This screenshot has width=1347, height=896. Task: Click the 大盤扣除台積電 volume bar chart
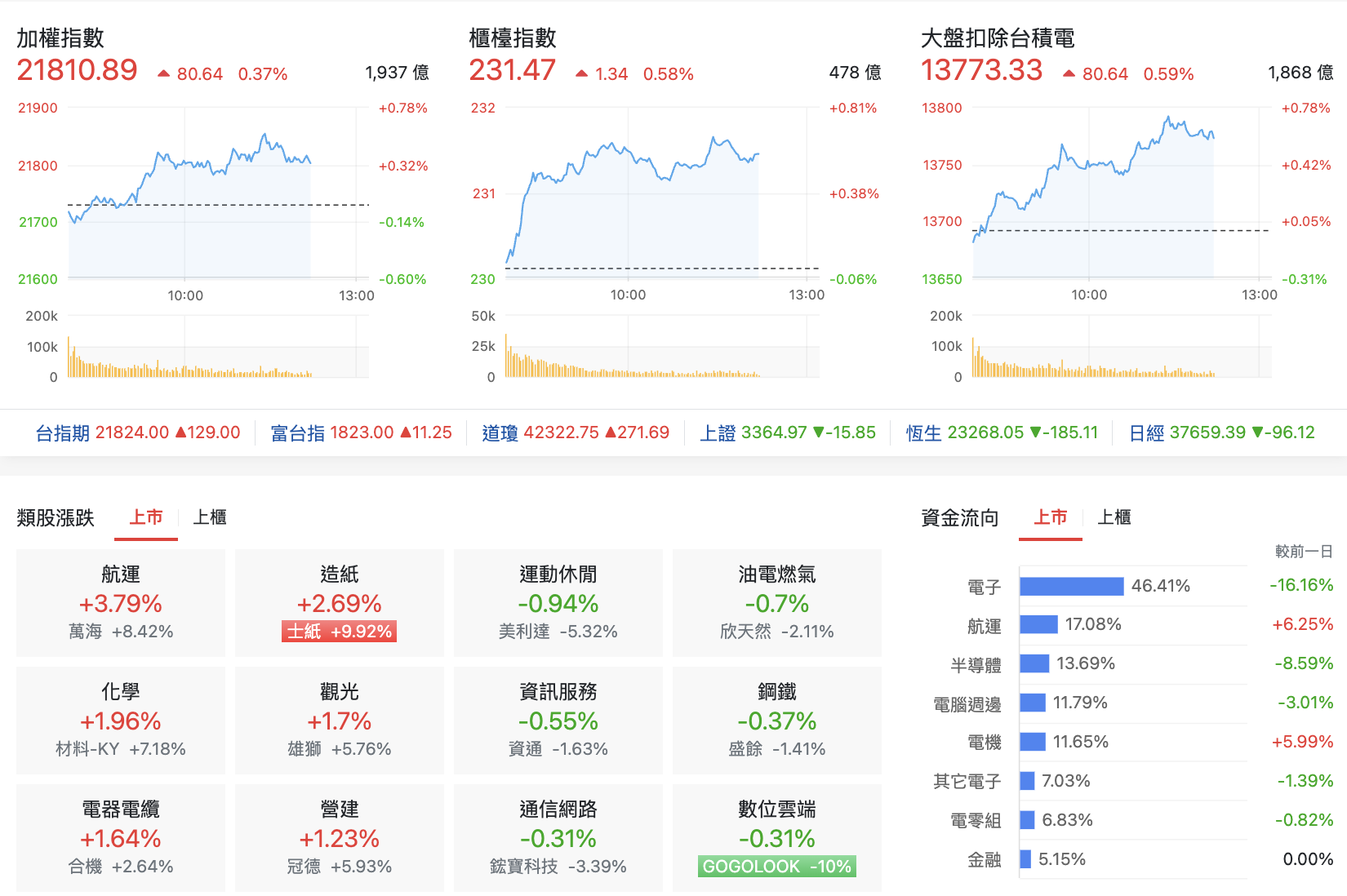(1121, 347)
